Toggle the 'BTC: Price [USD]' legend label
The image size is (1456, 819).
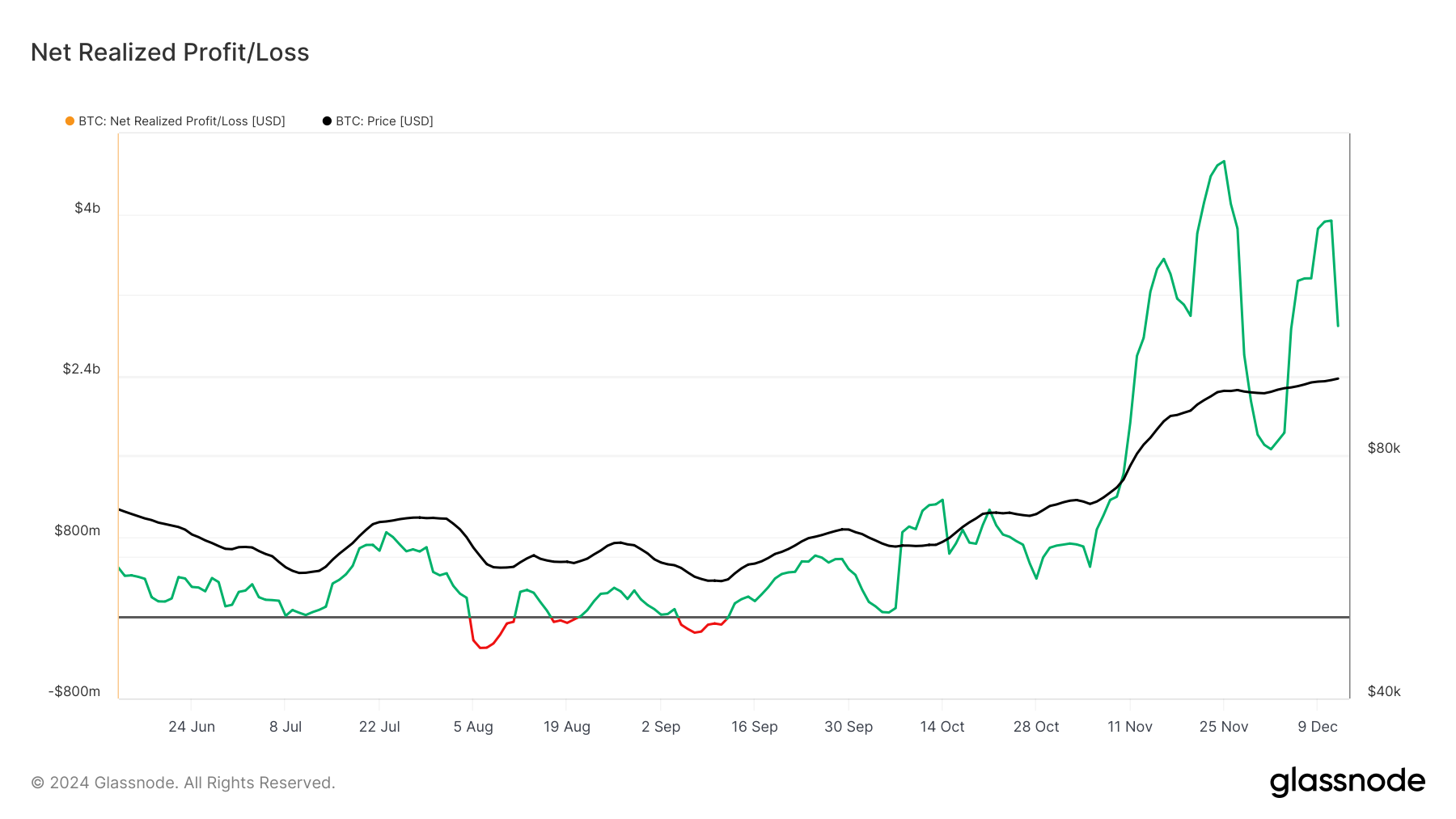[x=384, y=121]
